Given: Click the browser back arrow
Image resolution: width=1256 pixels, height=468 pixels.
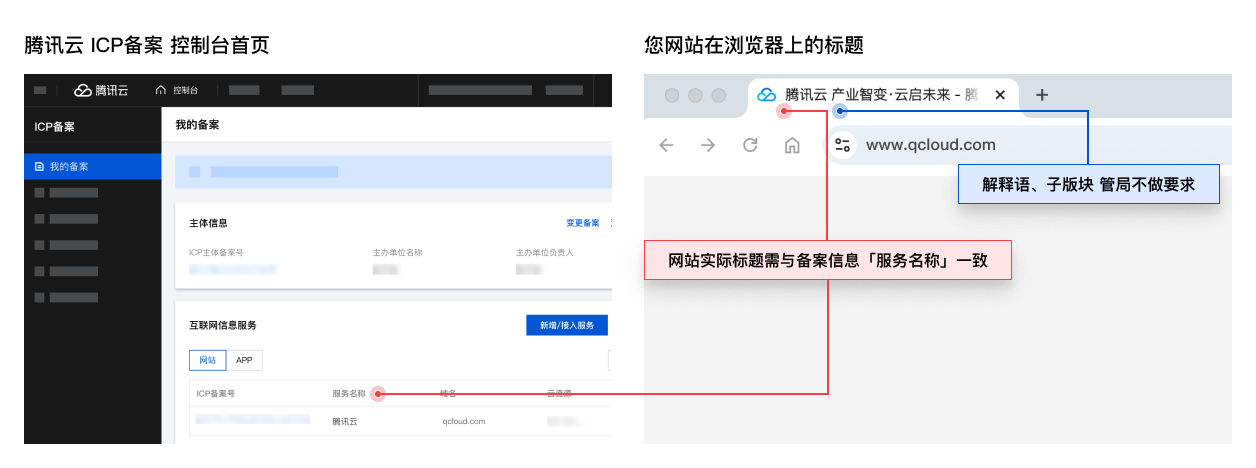Looking at the screenshot, I should pos(666,145).
